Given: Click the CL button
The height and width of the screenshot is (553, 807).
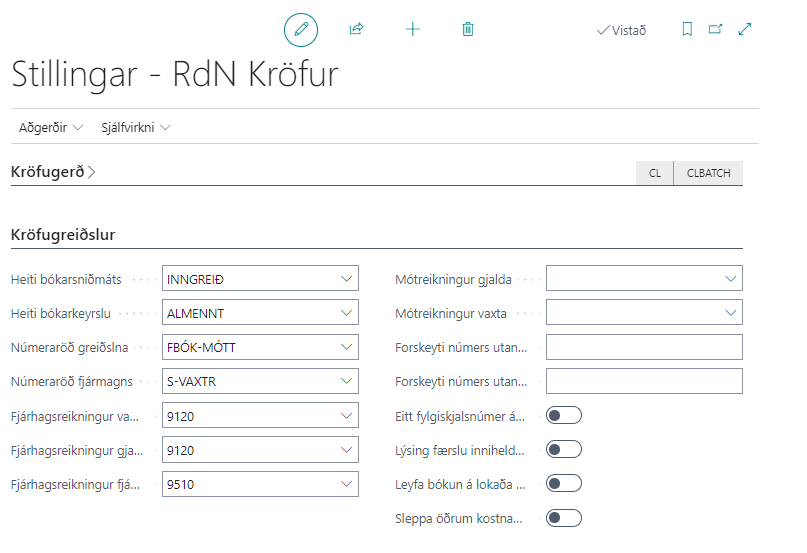Looking at the screenshot, I should (655, 173).
